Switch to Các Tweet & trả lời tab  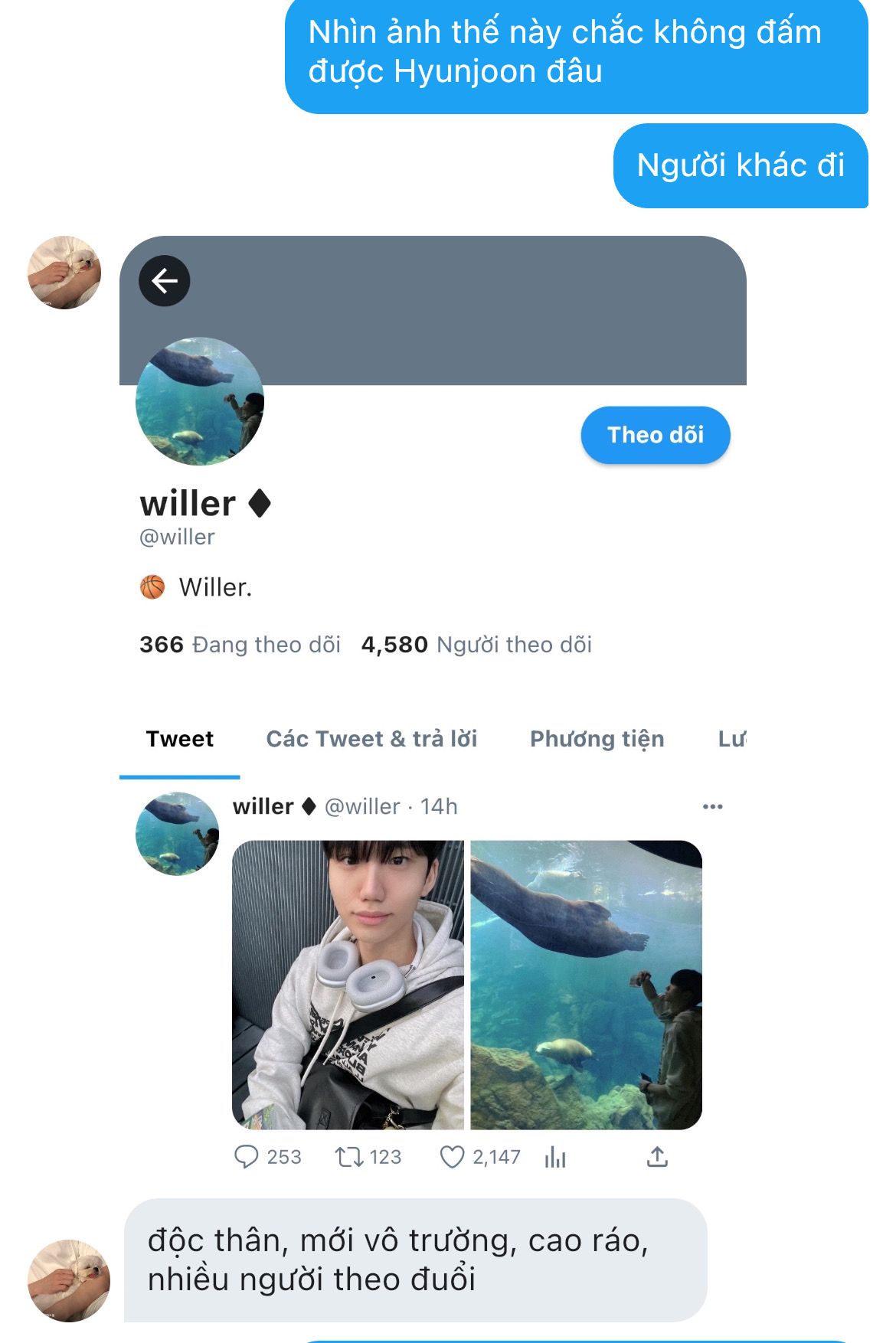pyautogui.click(x=371, y=739)
